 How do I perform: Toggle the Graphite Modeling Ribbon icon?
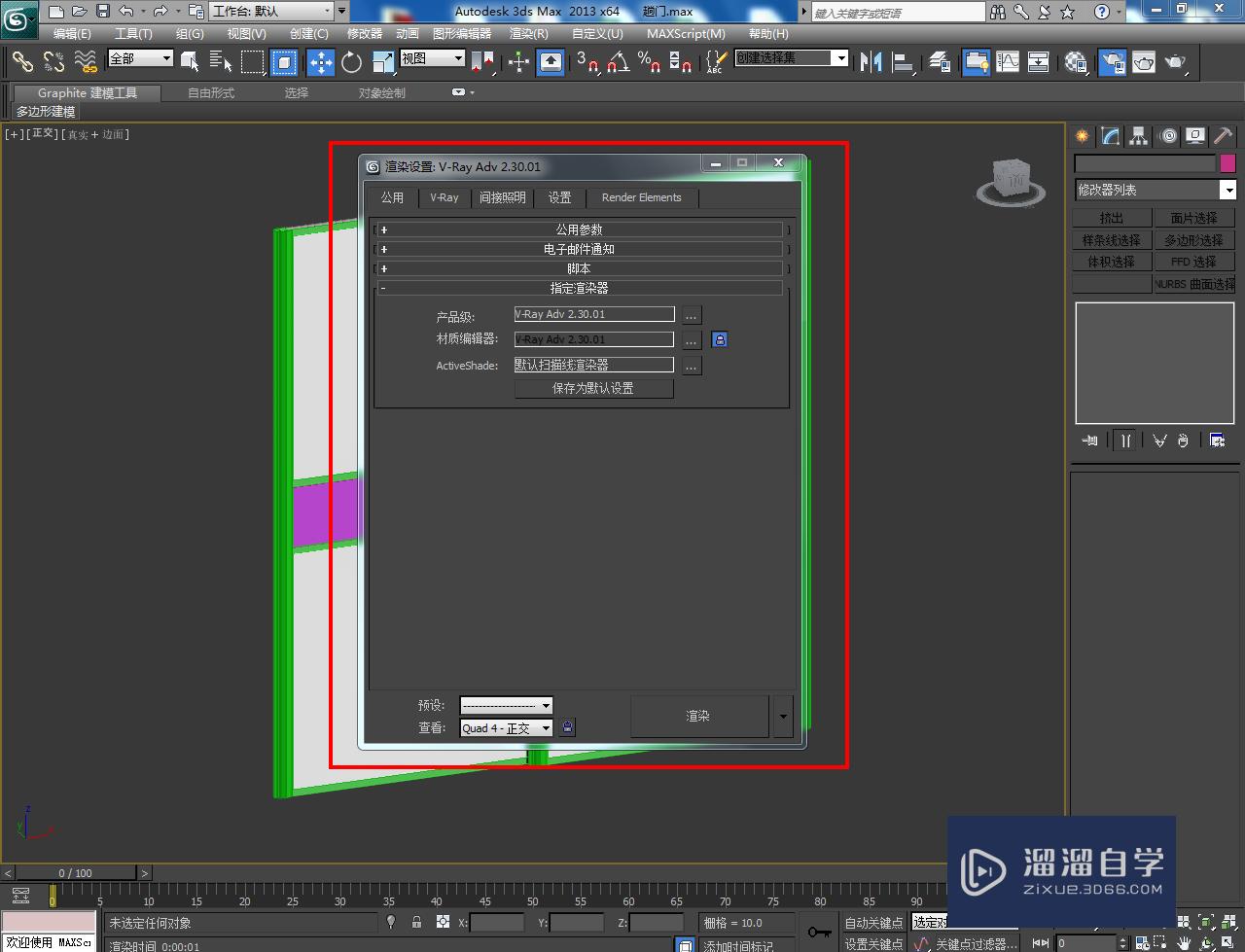pyautogui.click(x=976, y=61)
